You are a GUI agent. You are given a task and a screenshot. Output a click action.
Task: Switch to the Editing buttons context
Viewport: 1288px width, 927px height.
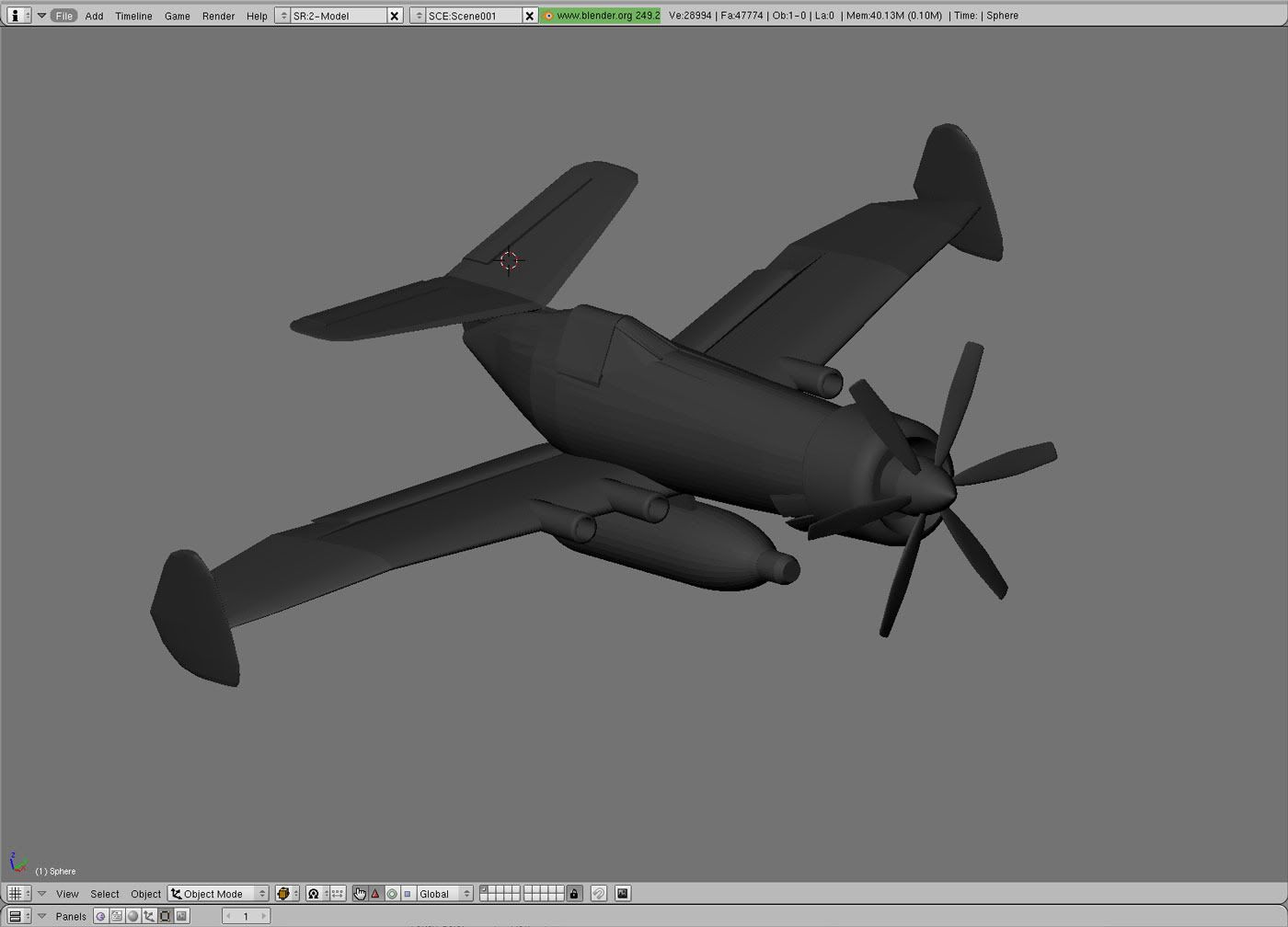[166, 916]
